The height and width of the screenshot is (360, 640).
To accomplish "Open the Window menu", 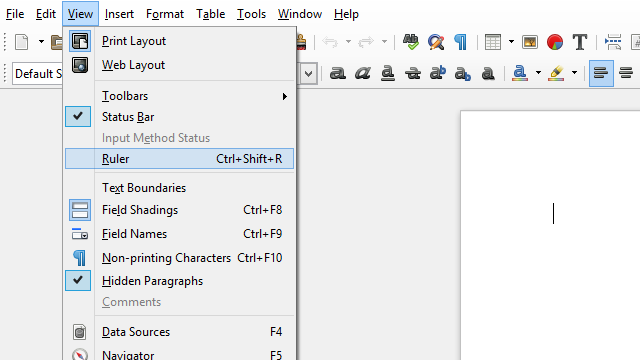I will (x=300, y=14).
